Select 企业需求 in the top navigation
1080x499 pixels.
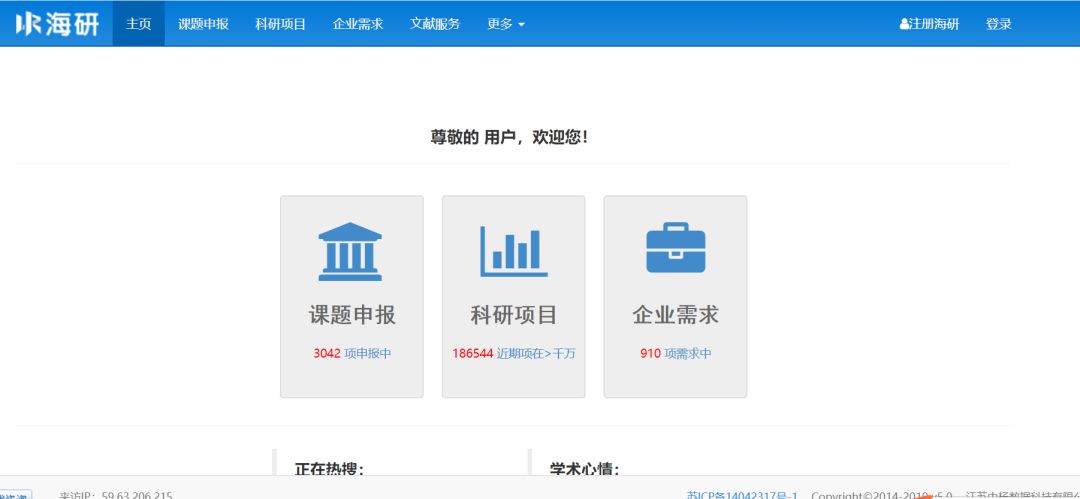point(358,24)
